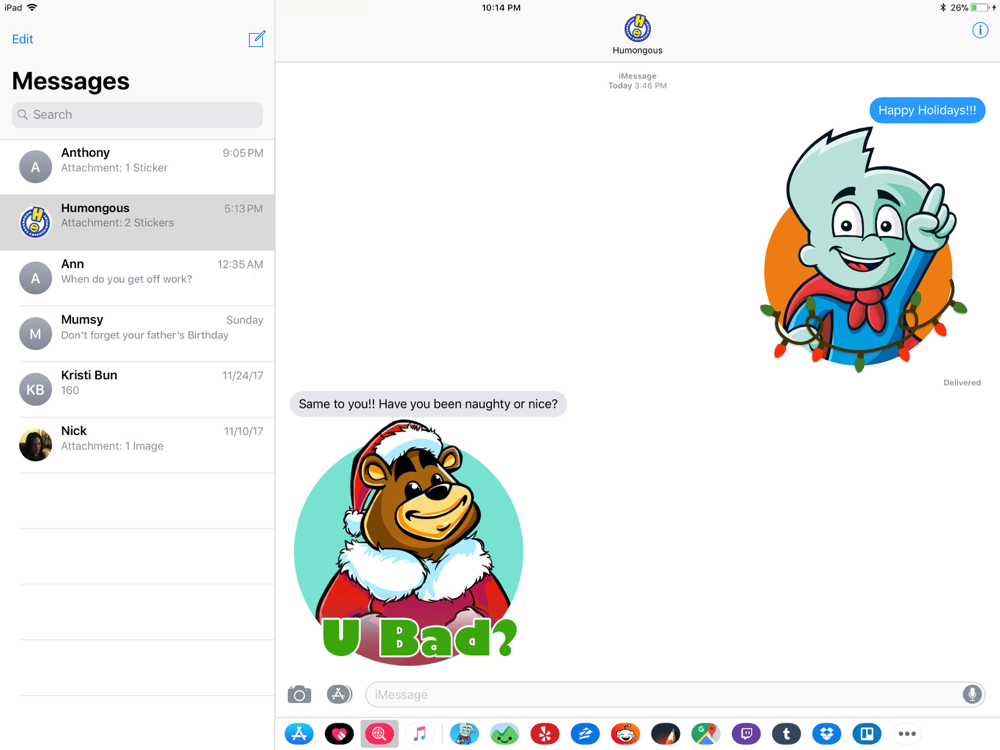Open Ann's message about getting off work
1000x750 pixels.
(137, 278)
